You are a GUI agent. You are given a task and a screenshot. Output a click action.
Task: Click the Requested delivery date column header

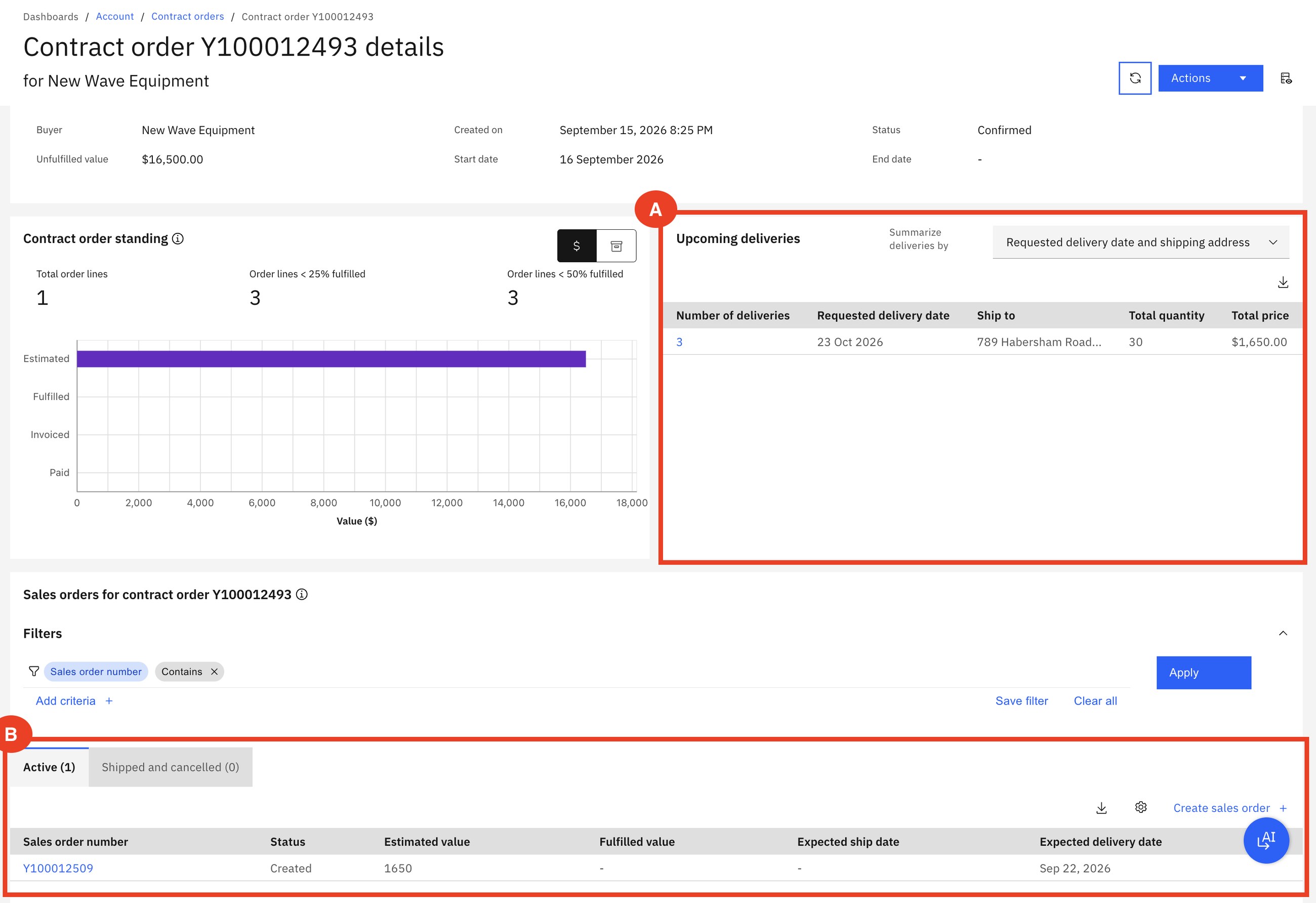click(883, 315)
